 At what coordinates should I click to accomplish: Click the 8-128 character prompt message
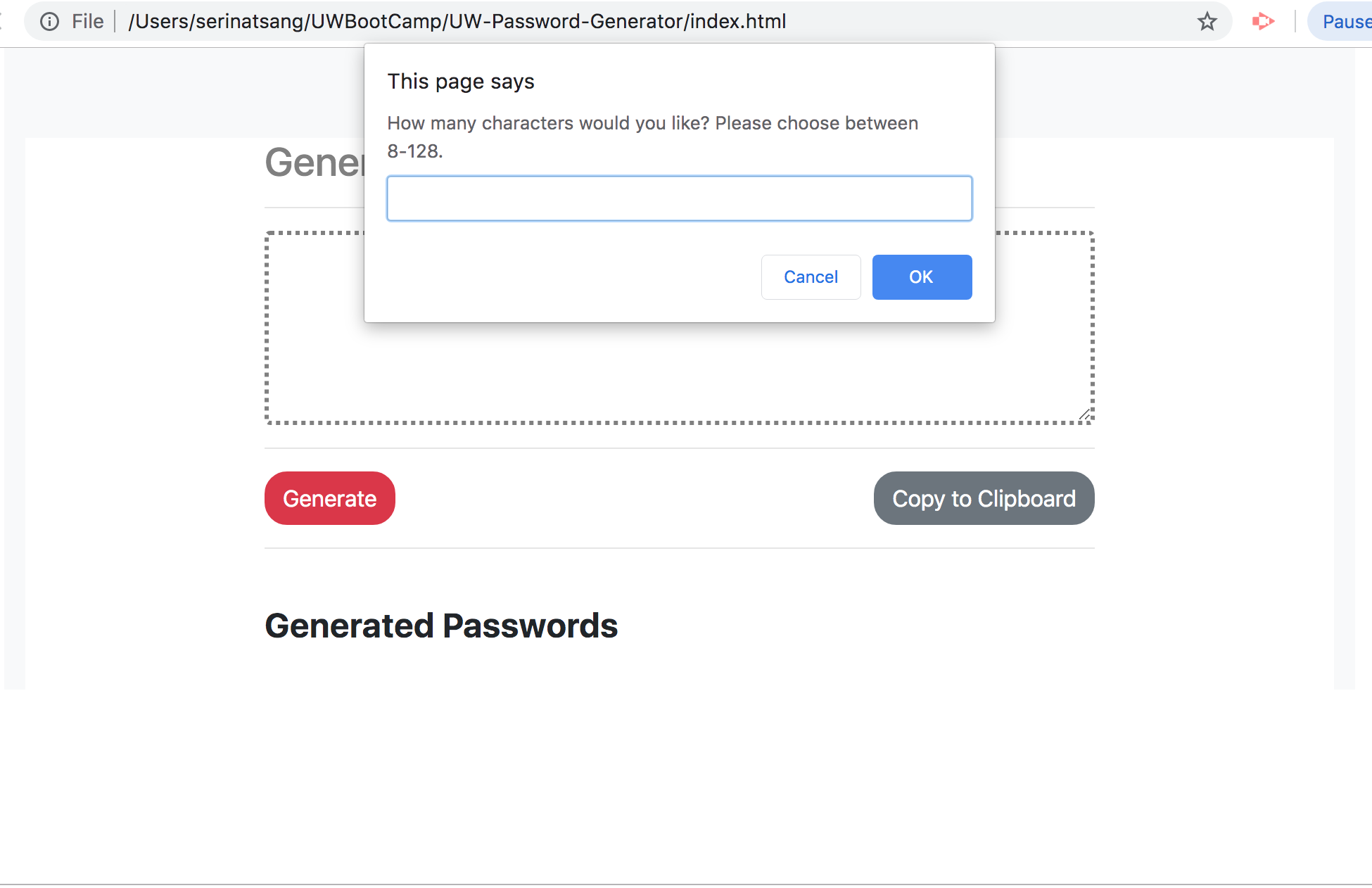coord(652,136)
